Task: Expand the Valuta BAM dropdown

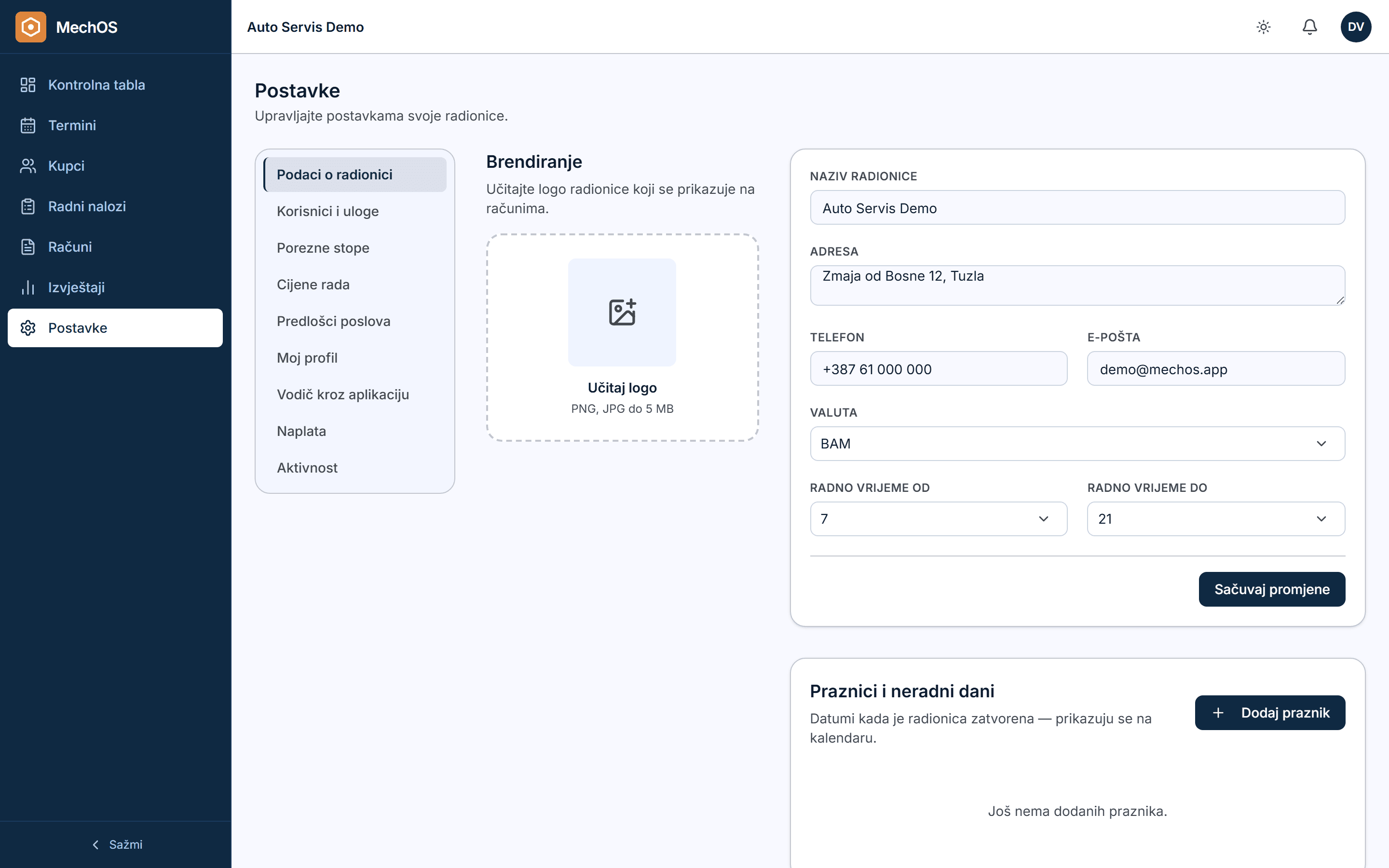Action: coord(1077,444)
